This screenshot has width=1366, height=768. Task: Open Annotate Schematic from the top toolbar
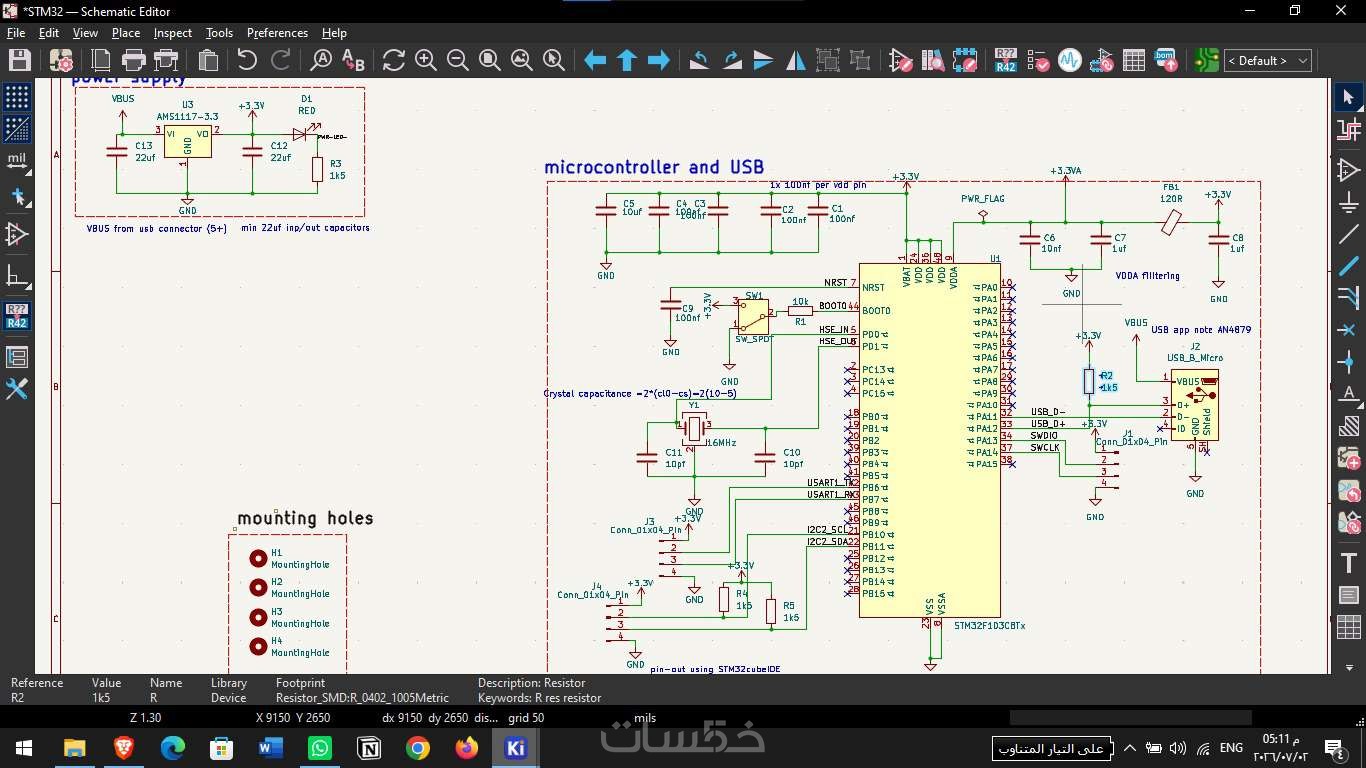[1005, 60]
